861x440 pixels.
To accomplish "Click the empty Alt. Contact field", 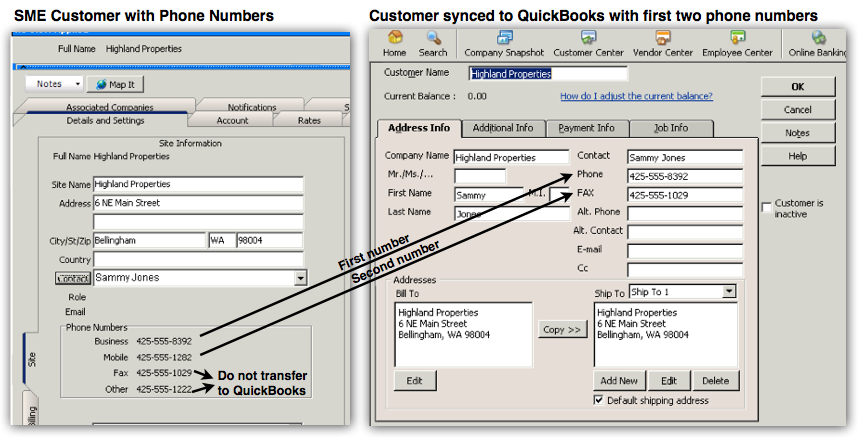I will coord(685,232).
